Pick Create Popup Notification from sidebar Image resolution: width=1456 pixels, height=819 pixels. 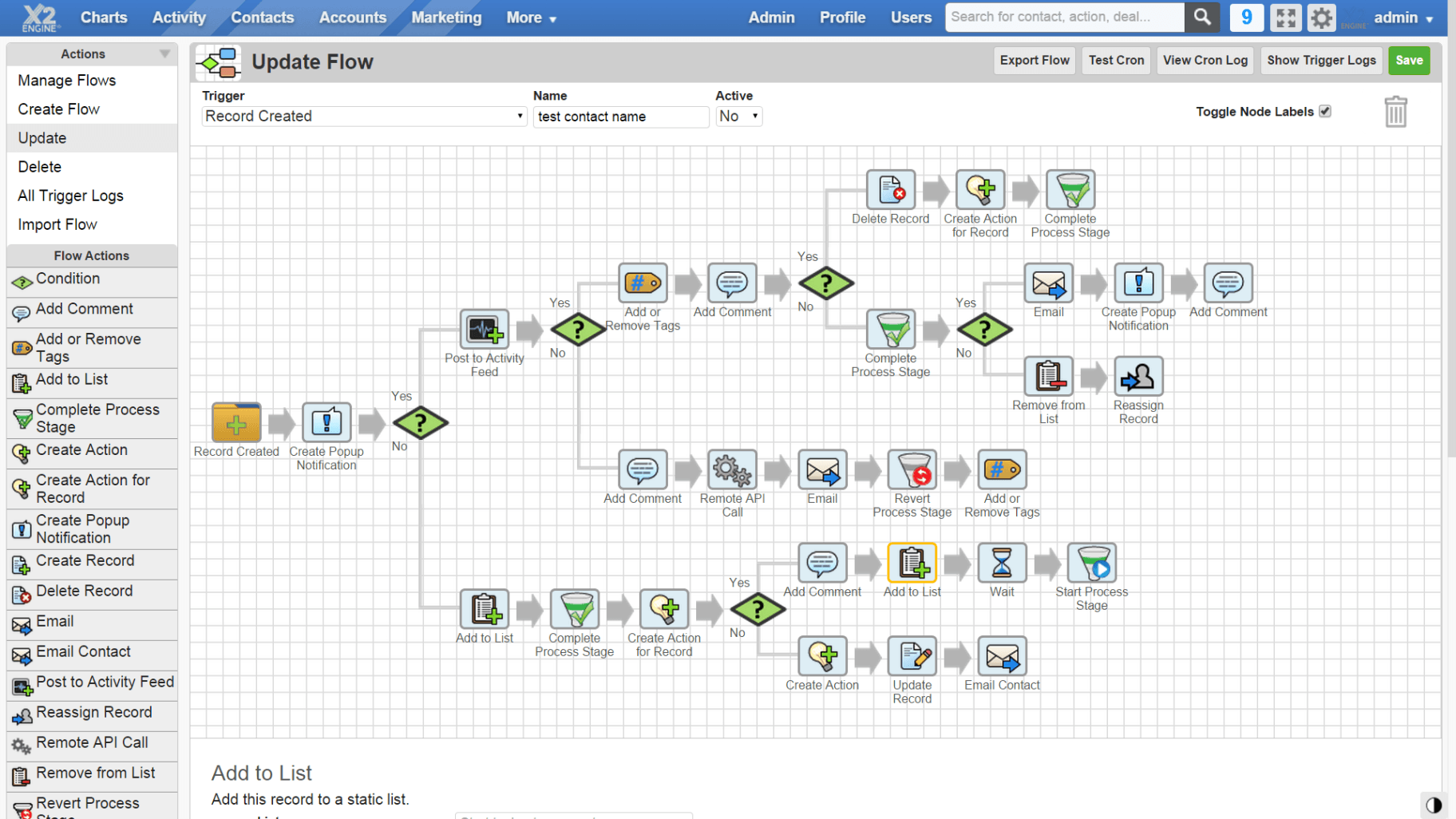92,529
